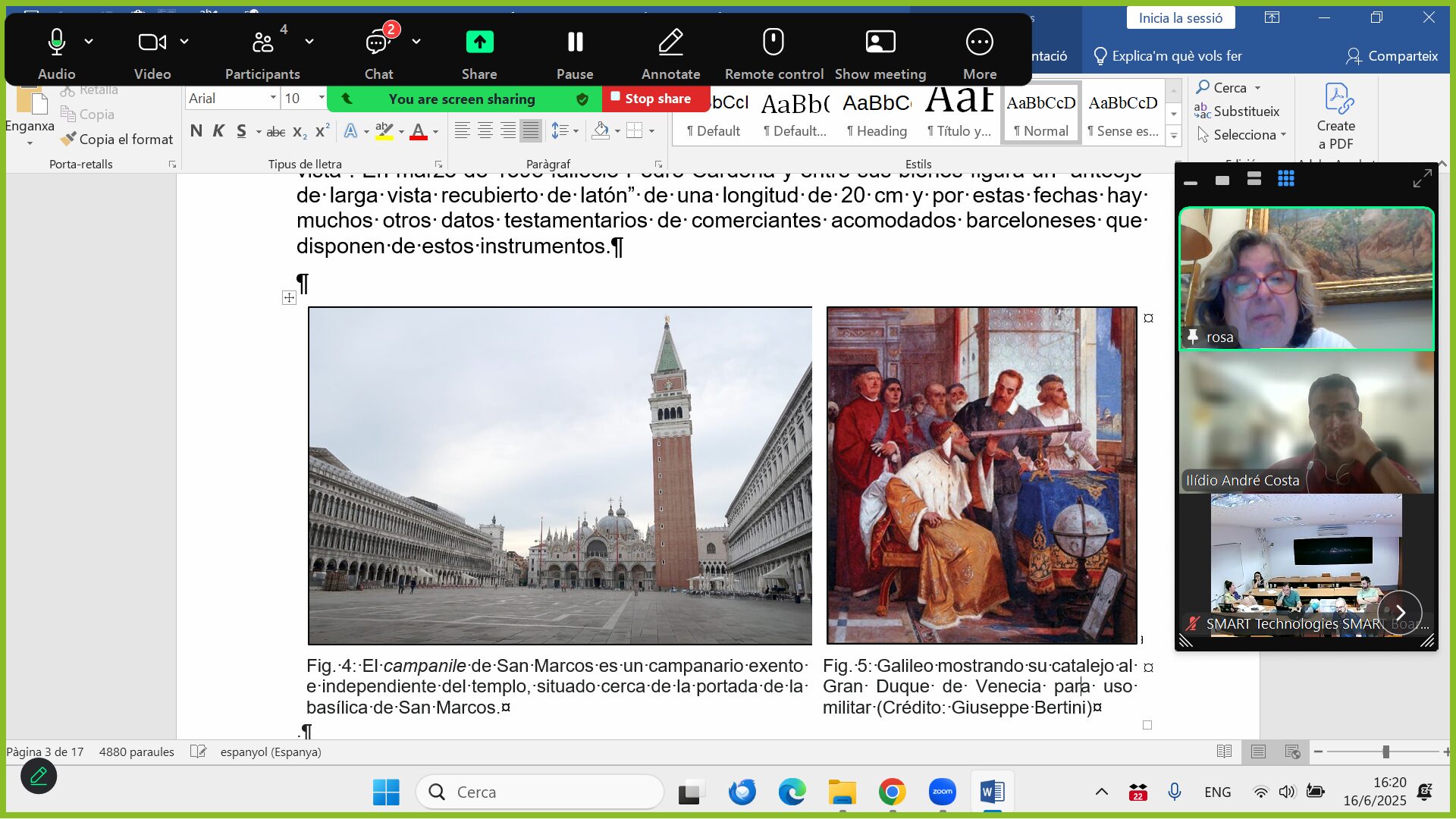The width and height of the screenshot is (1456, 819).
Task: Expand Chat options arrow
Action: coord(416,41)
